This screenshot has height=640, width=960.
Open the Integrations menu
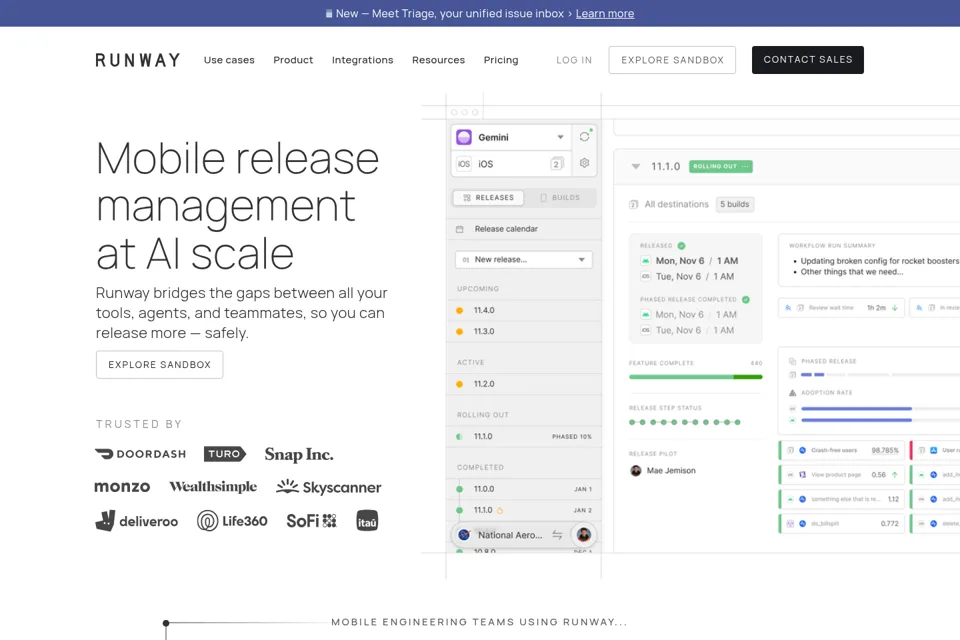tap(362, 60)
